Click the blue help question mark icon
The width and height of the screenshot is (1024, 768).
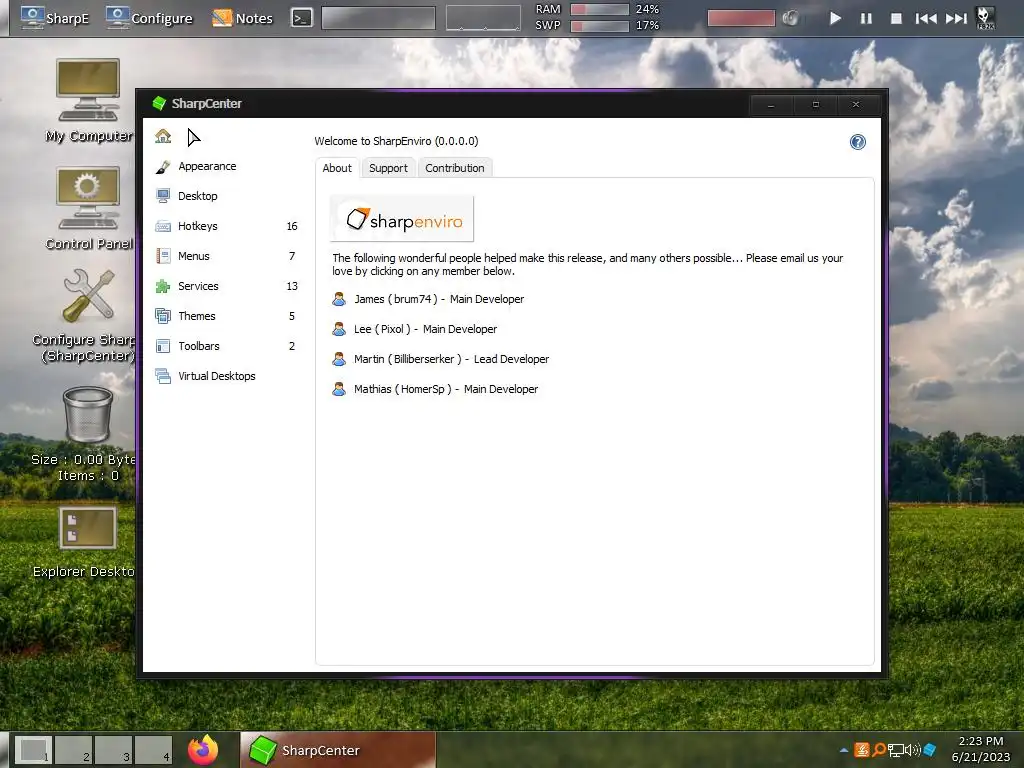(x=857, y=142)
